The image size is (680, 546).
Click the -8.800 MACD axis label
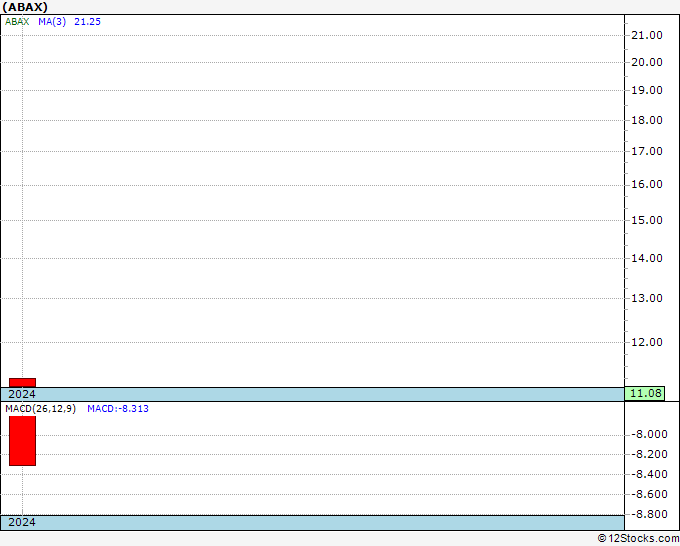coord(649,515)
